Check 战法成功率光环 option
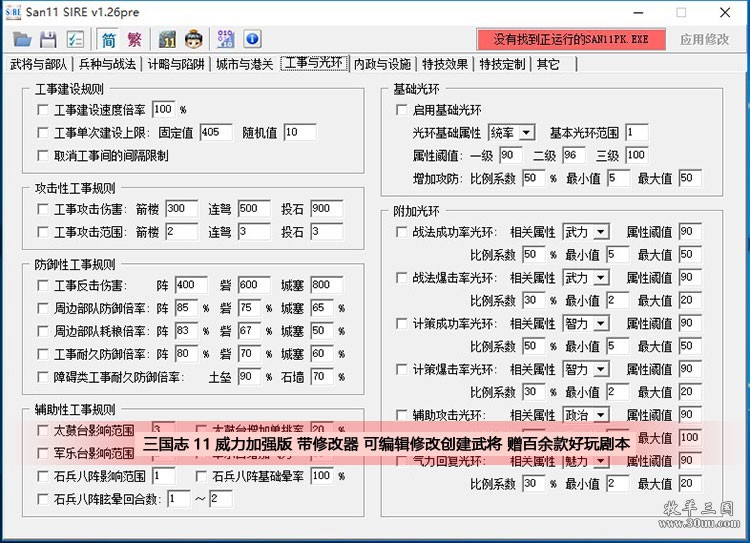Image resolution: width=750 pixels, height=543 pixels. click(x=401, y=232)
